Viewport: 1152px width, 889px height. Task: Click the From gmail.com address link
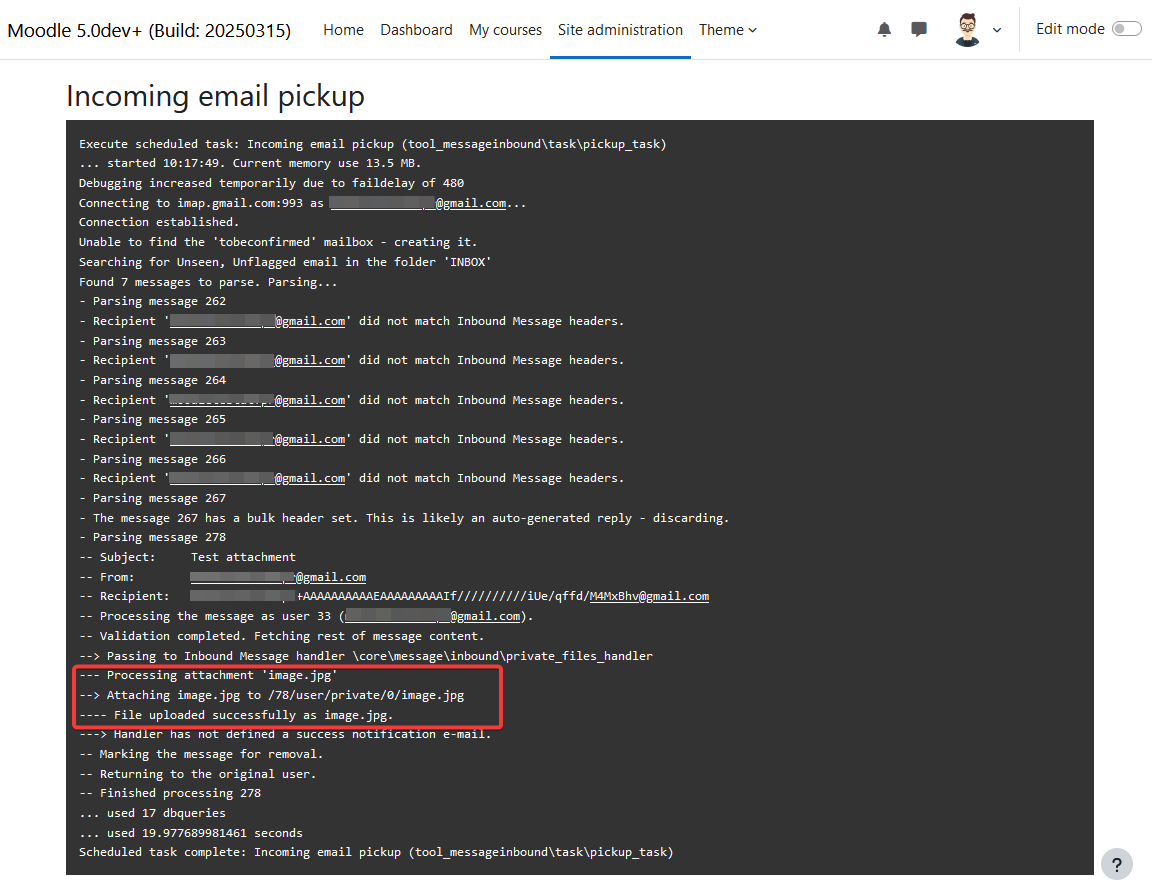coord(278,577)
